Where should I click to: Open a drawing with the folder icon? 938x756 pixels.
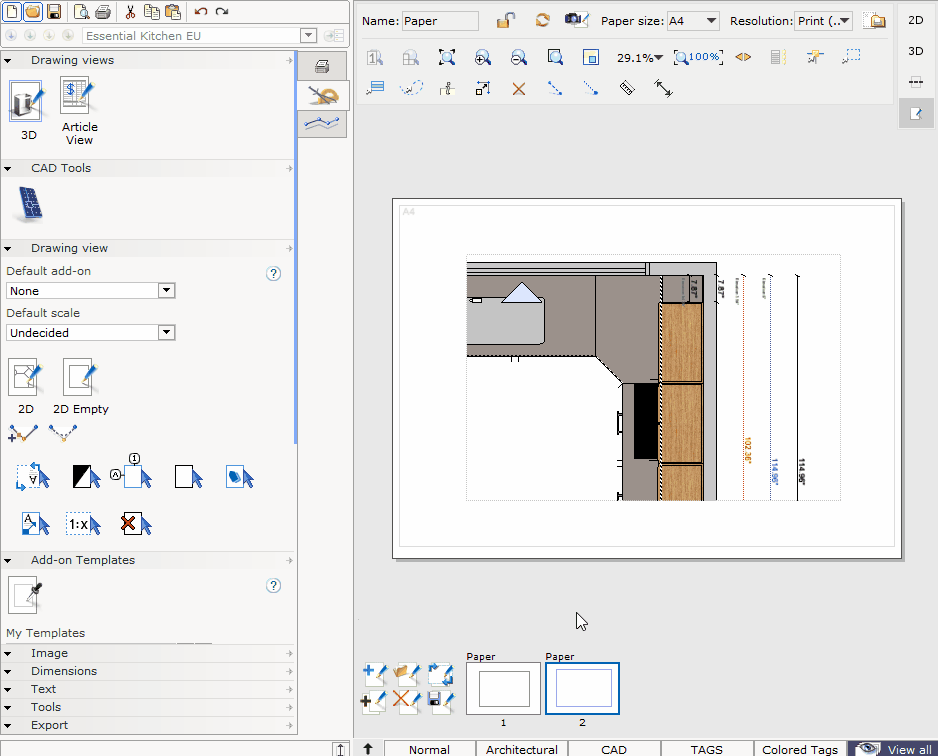[x=33, y=11]
